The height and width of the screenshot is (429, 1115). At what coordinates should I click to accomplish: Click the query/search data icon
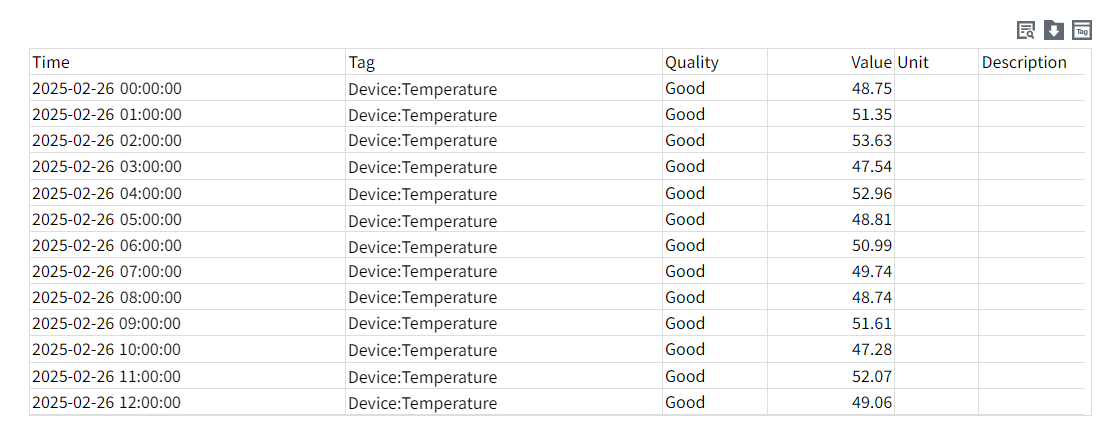(x=1025, y=30)
